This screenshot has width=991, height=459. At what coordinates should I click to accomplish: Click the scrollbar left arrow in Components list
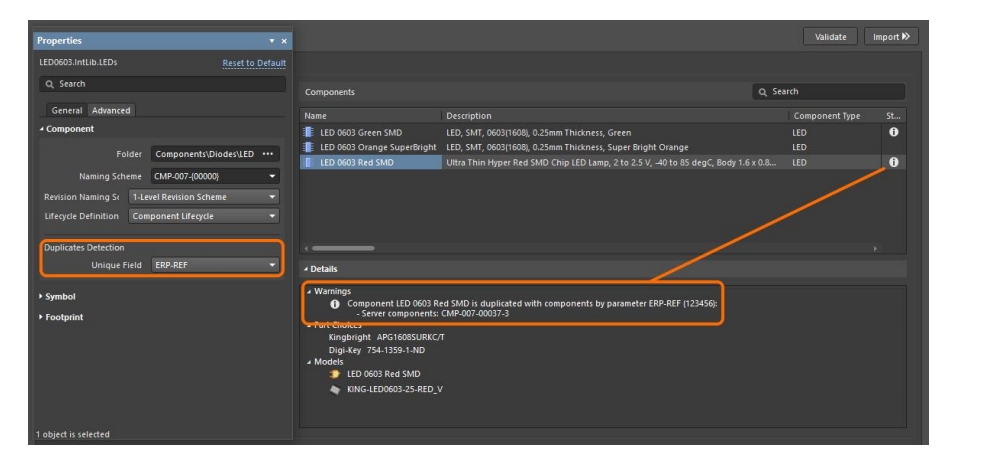[307, 248]
